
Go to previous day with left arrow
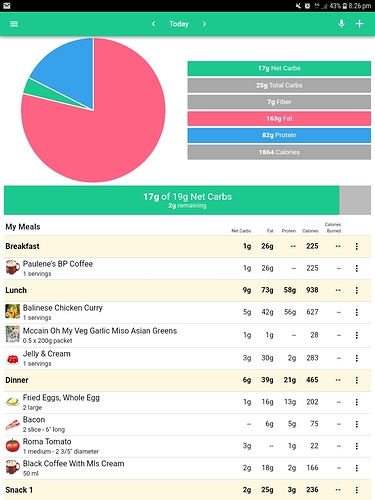click(153, 24)
